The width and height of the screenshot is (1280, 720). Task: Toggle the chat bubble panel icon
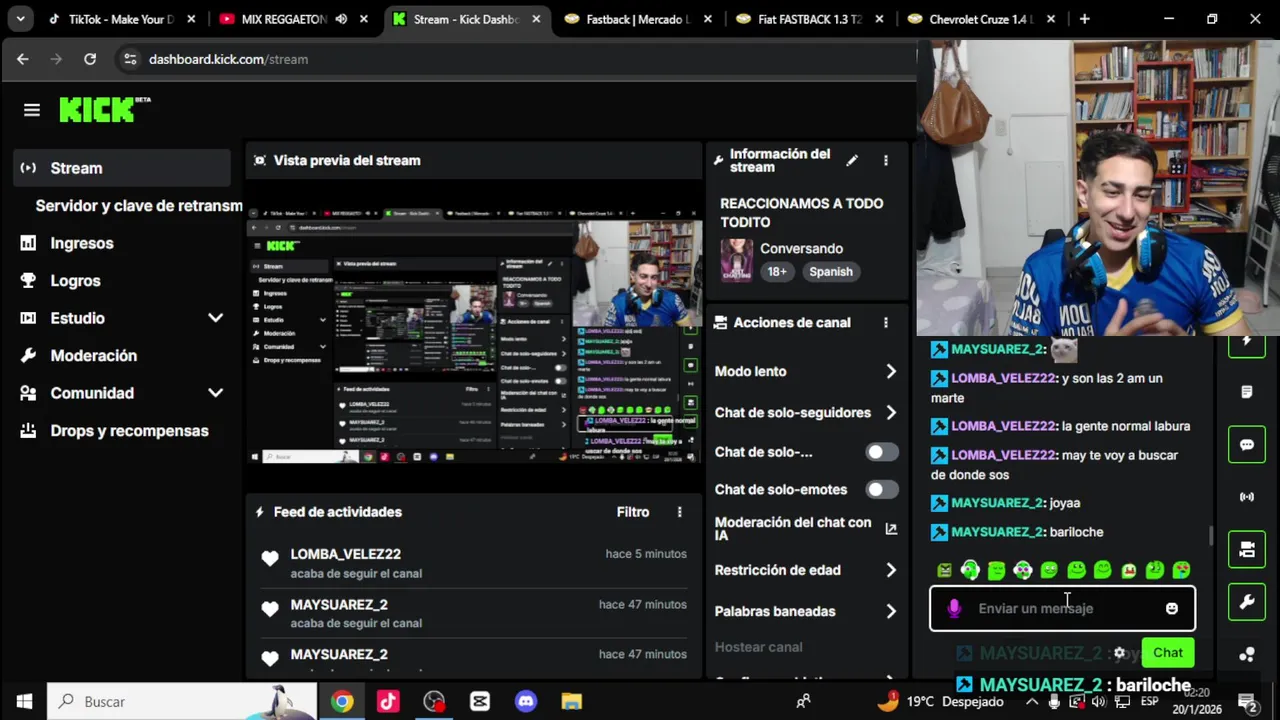(x=1247, y=445)
